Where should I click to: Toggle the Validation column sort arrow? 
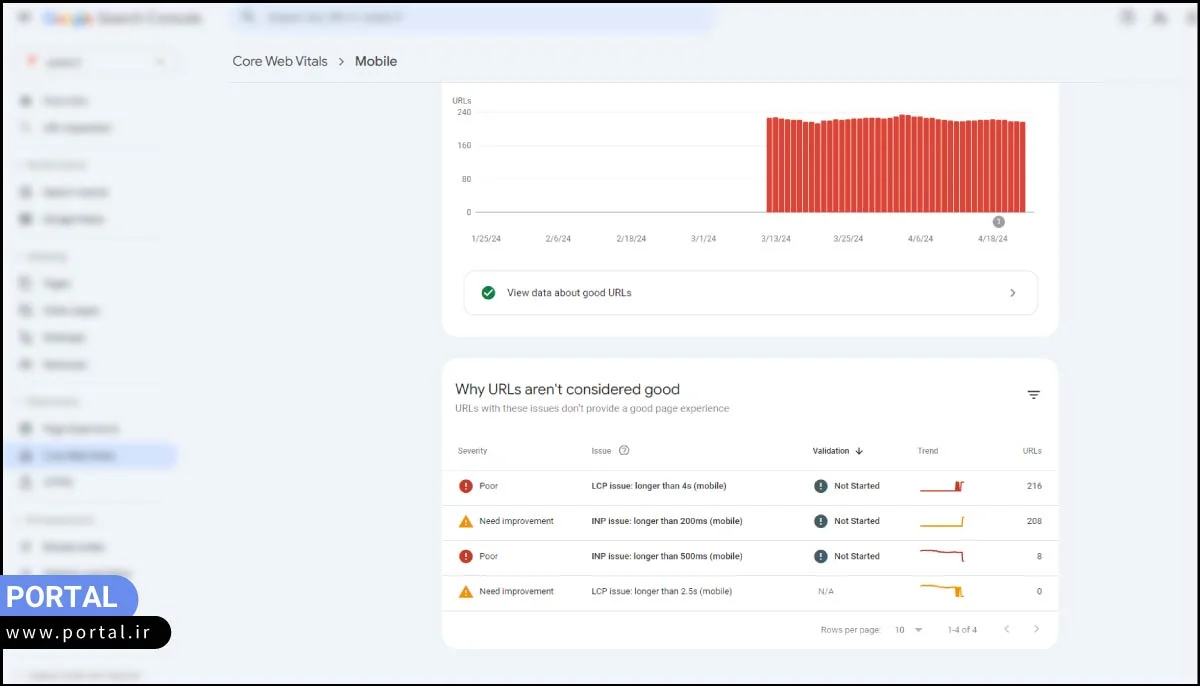(860, 451)
